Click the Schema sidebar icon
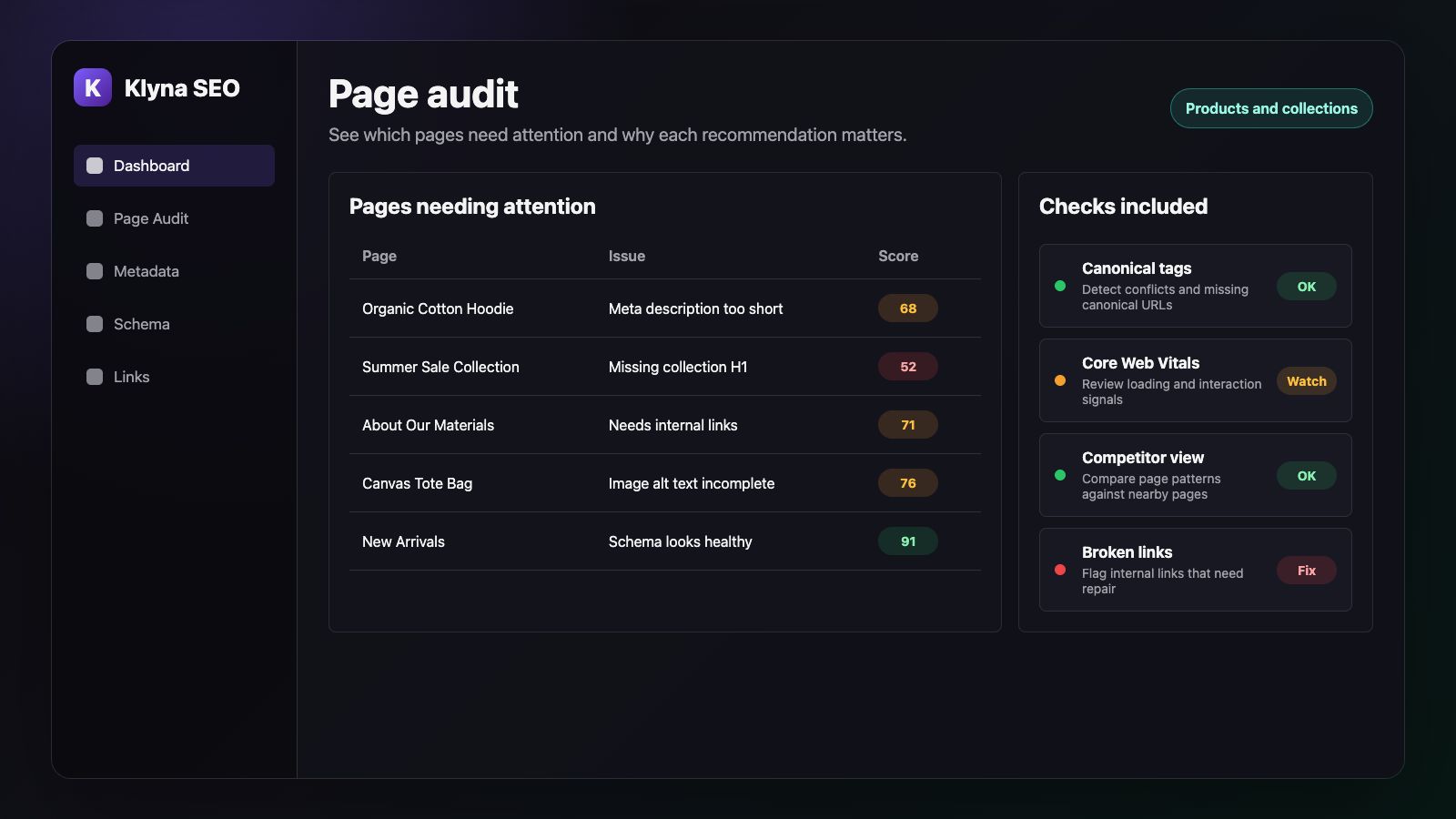 coord(95,324)
